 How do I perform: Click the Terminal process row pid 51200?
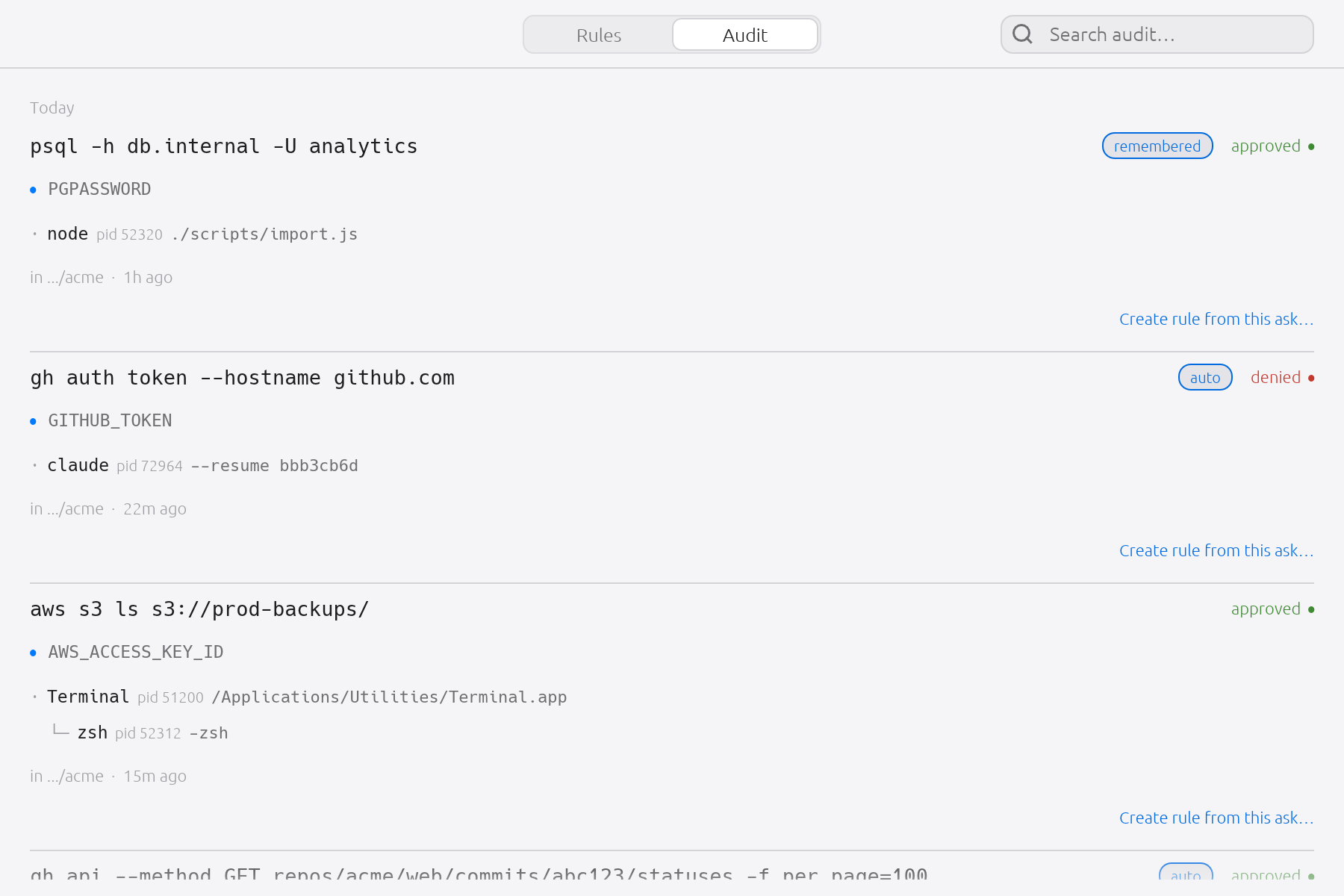299,697
